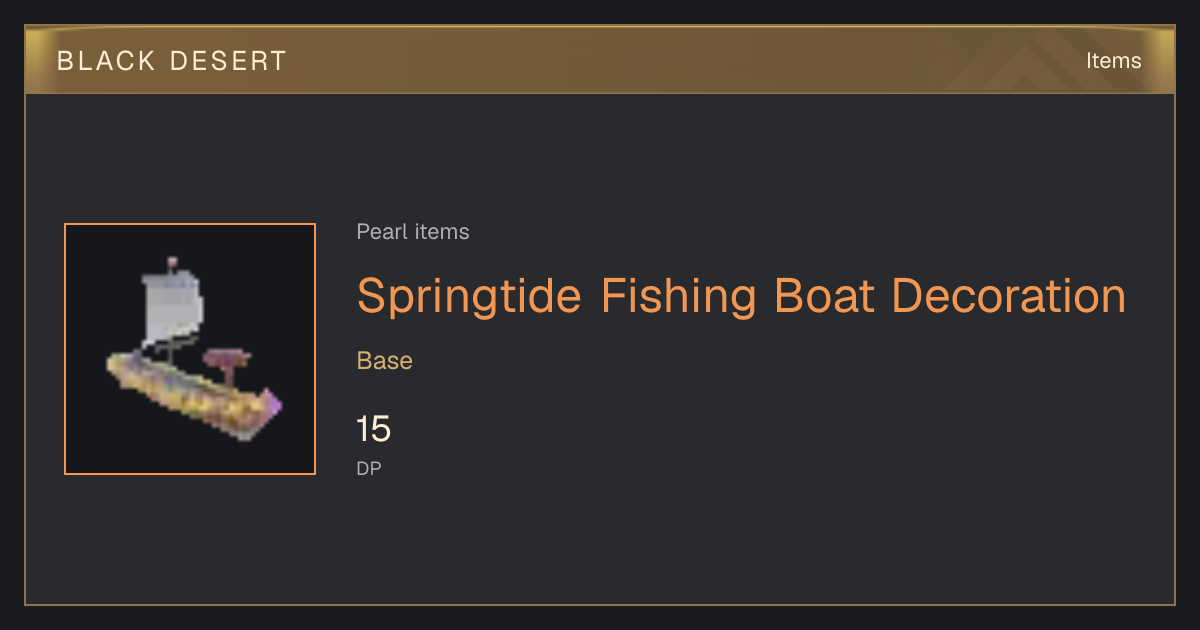The height and width of the screenshot is (630, 1200).
Task: Click the word BLACK in the header
Action: [x=106, y=61]
